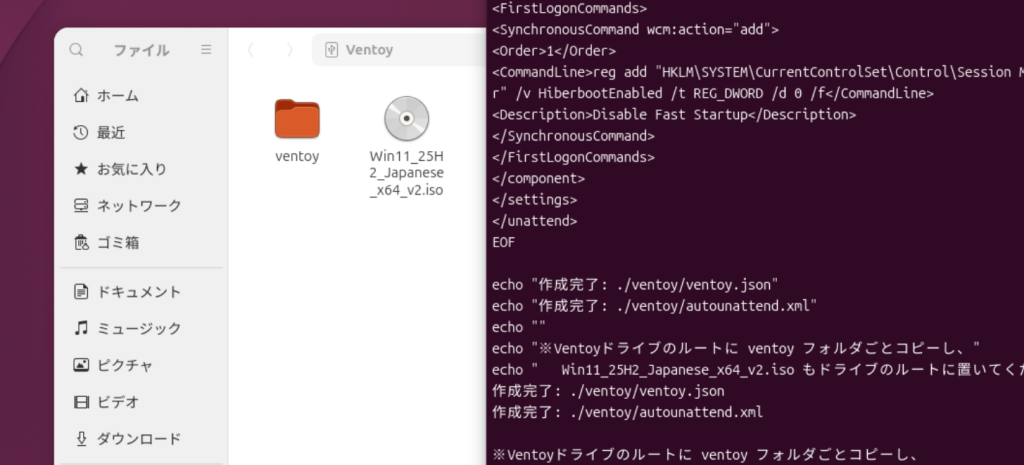This screenshot has width=1024, height=465.
Task: Click the home icon in the sidebar
Action: (x=81, y=96)
